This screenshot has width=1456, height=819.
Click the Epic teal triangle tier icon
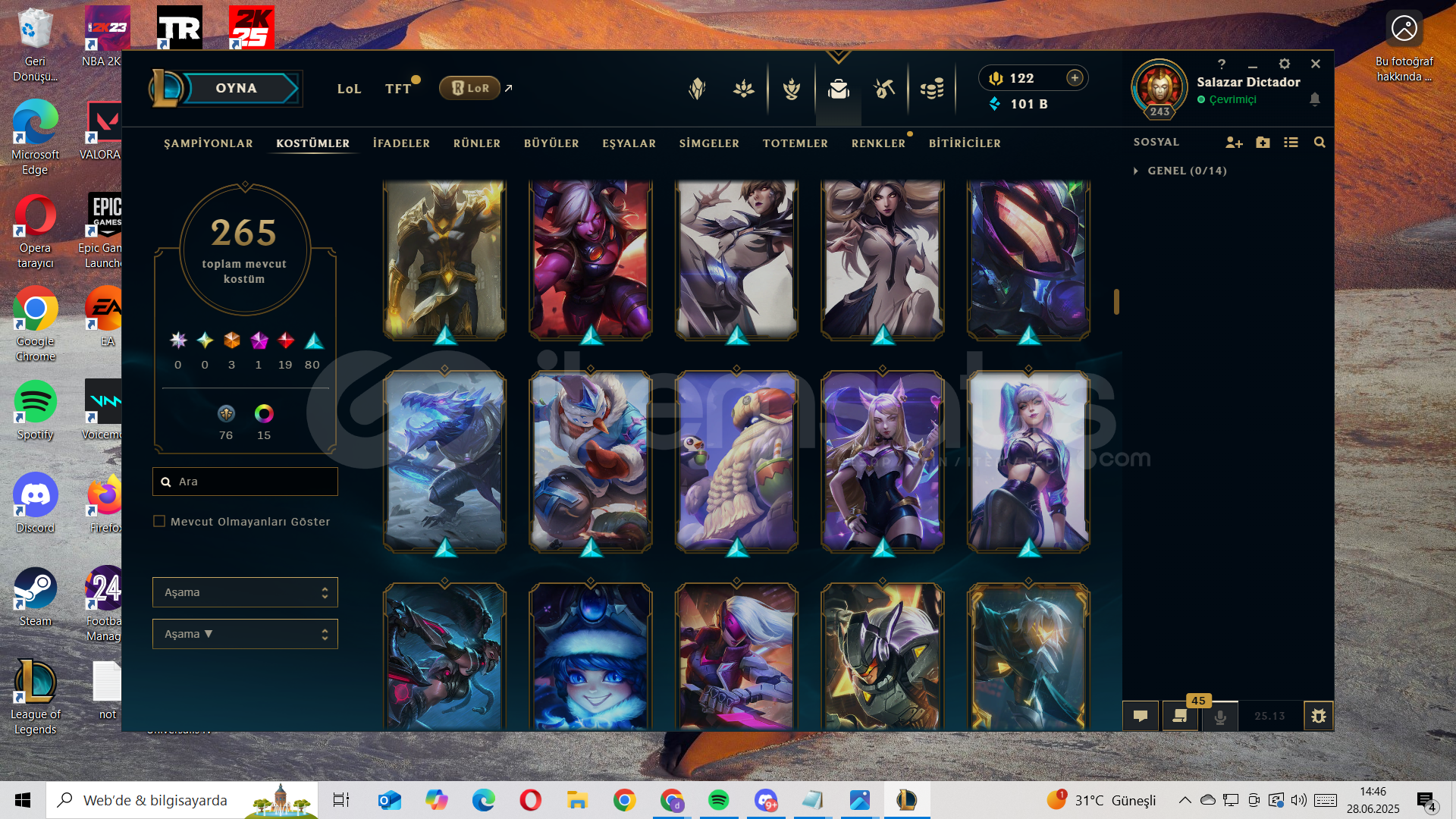tap(314, 340)
